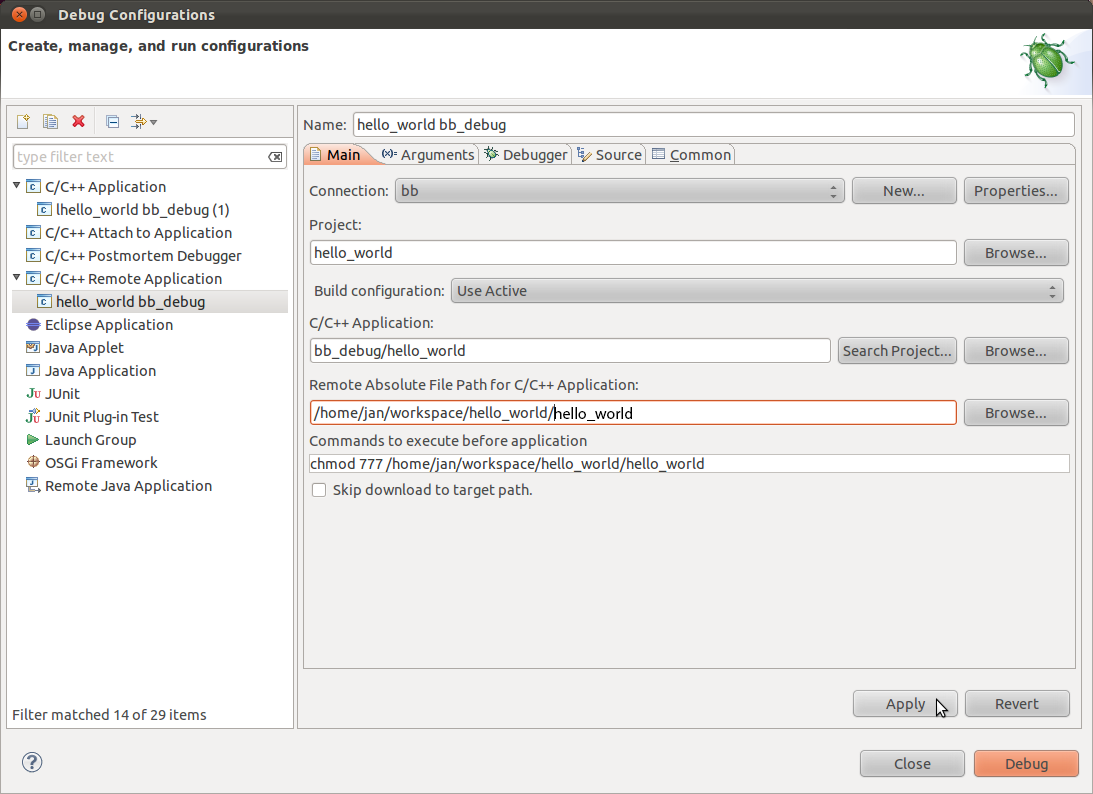
Task: Click the Project text field
Action: 633,252
